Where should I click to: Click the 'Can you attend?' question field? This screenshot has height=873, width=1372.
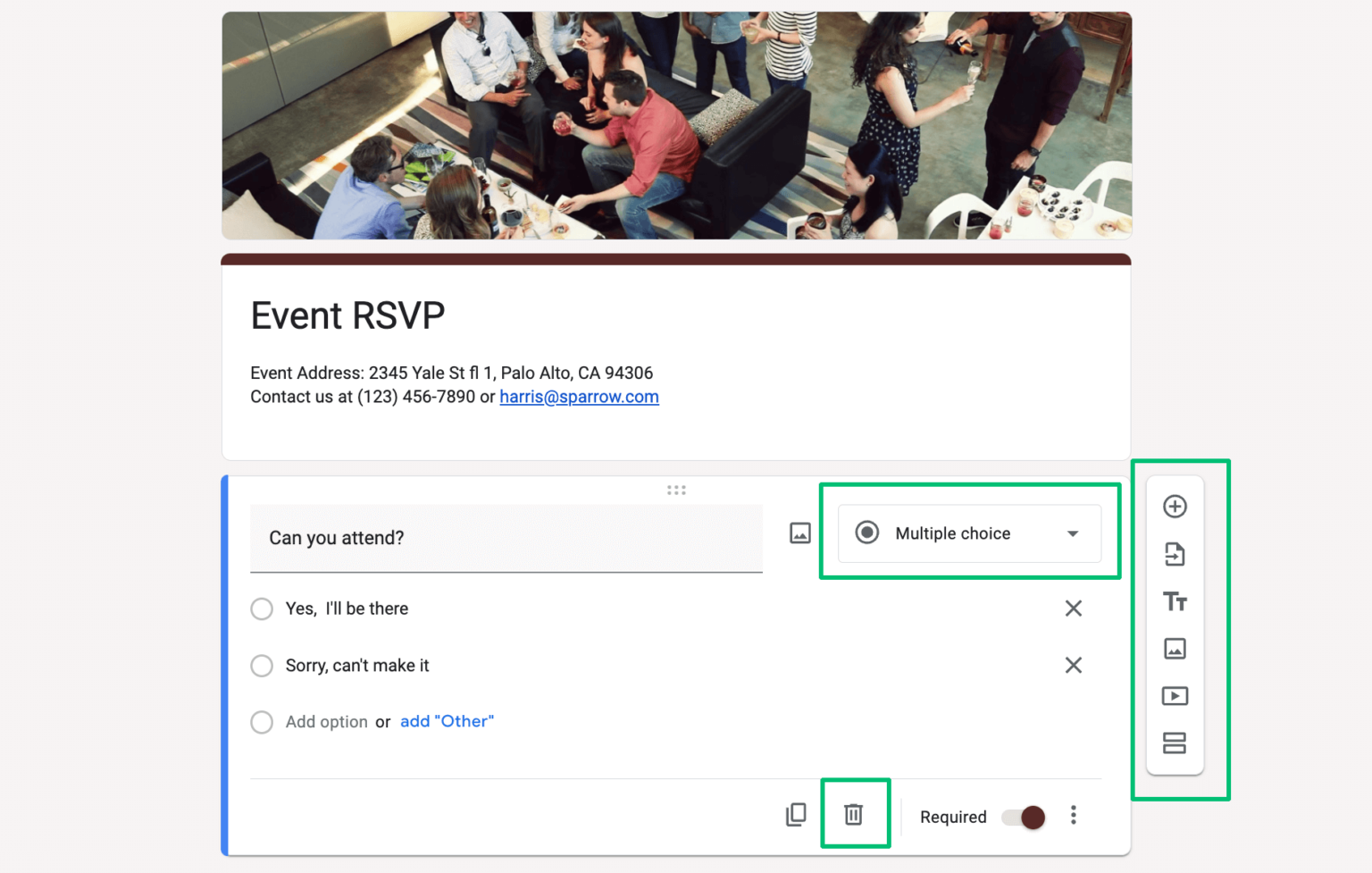(506, 538)
